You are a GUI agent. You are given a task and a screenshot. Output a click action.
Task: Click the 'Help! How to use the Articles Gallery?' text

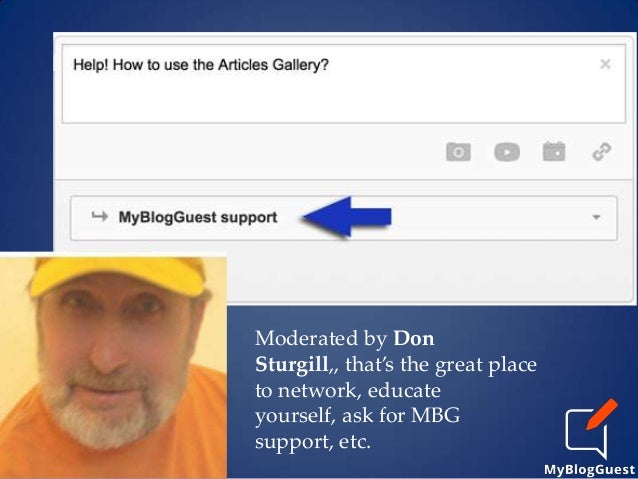pyautogui.click(x=201, y=65)
